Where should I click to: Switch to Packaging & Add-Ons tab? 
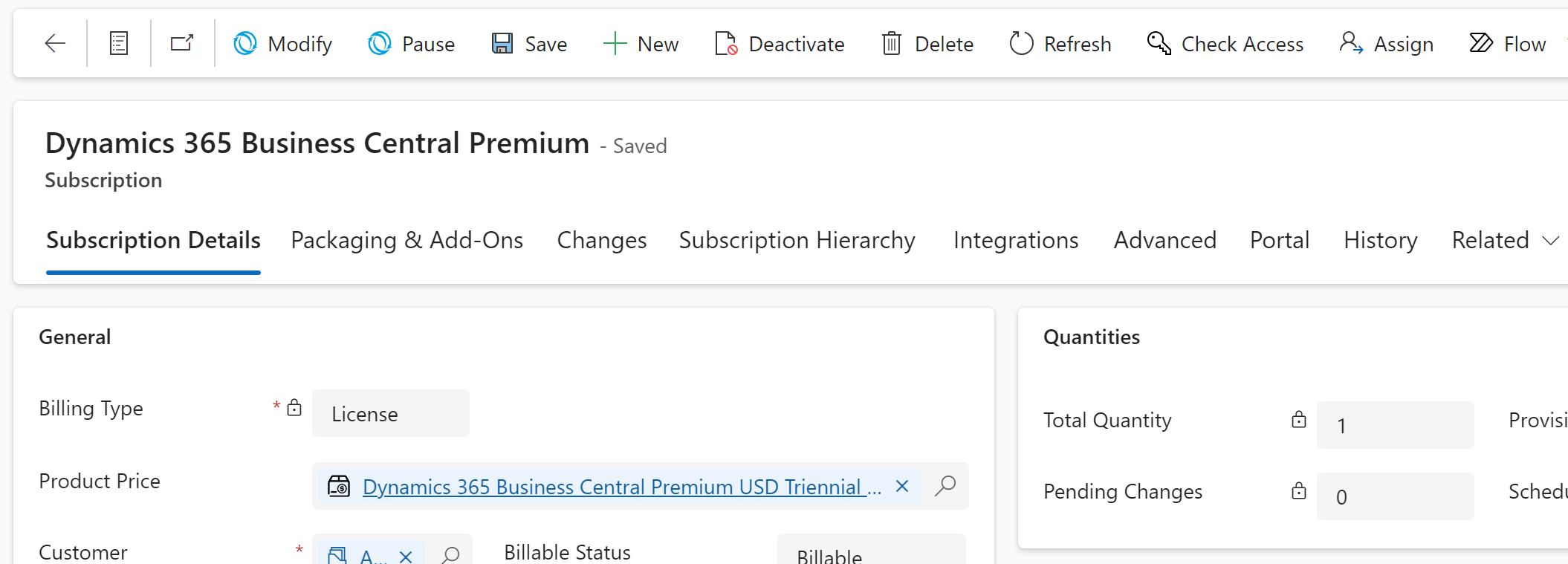[407, 240]
